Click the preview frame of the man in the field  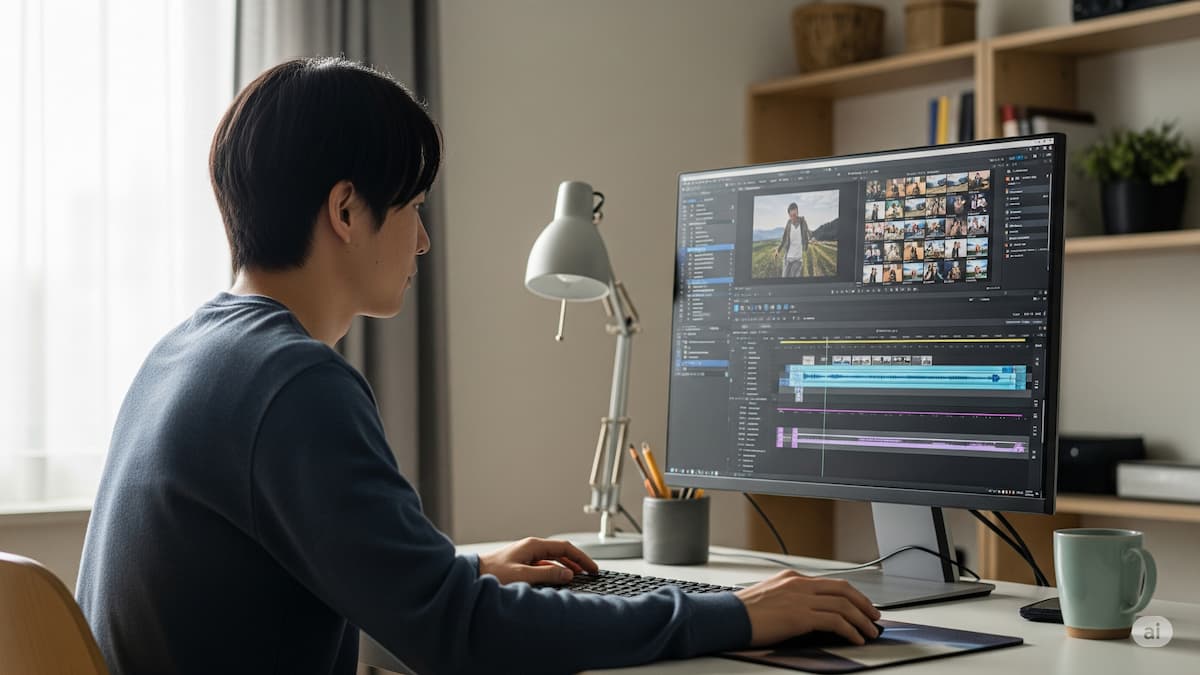[x=795, y=234]
